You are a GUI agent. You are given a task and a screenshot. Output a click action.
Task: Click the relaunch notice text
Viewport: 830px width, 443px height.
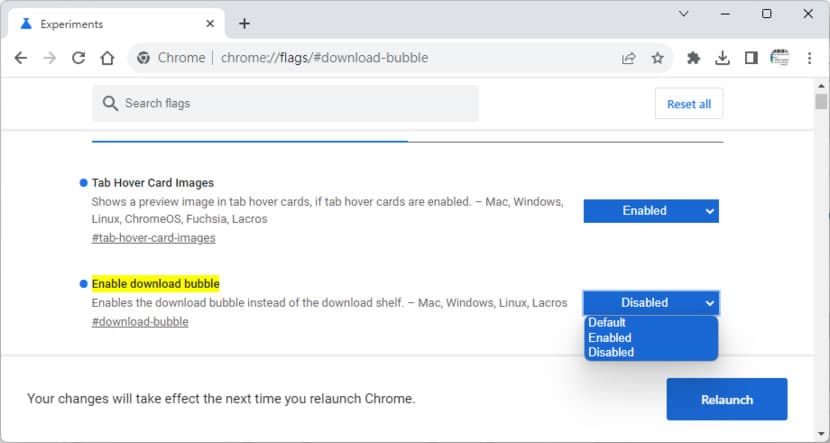(221, 399)
